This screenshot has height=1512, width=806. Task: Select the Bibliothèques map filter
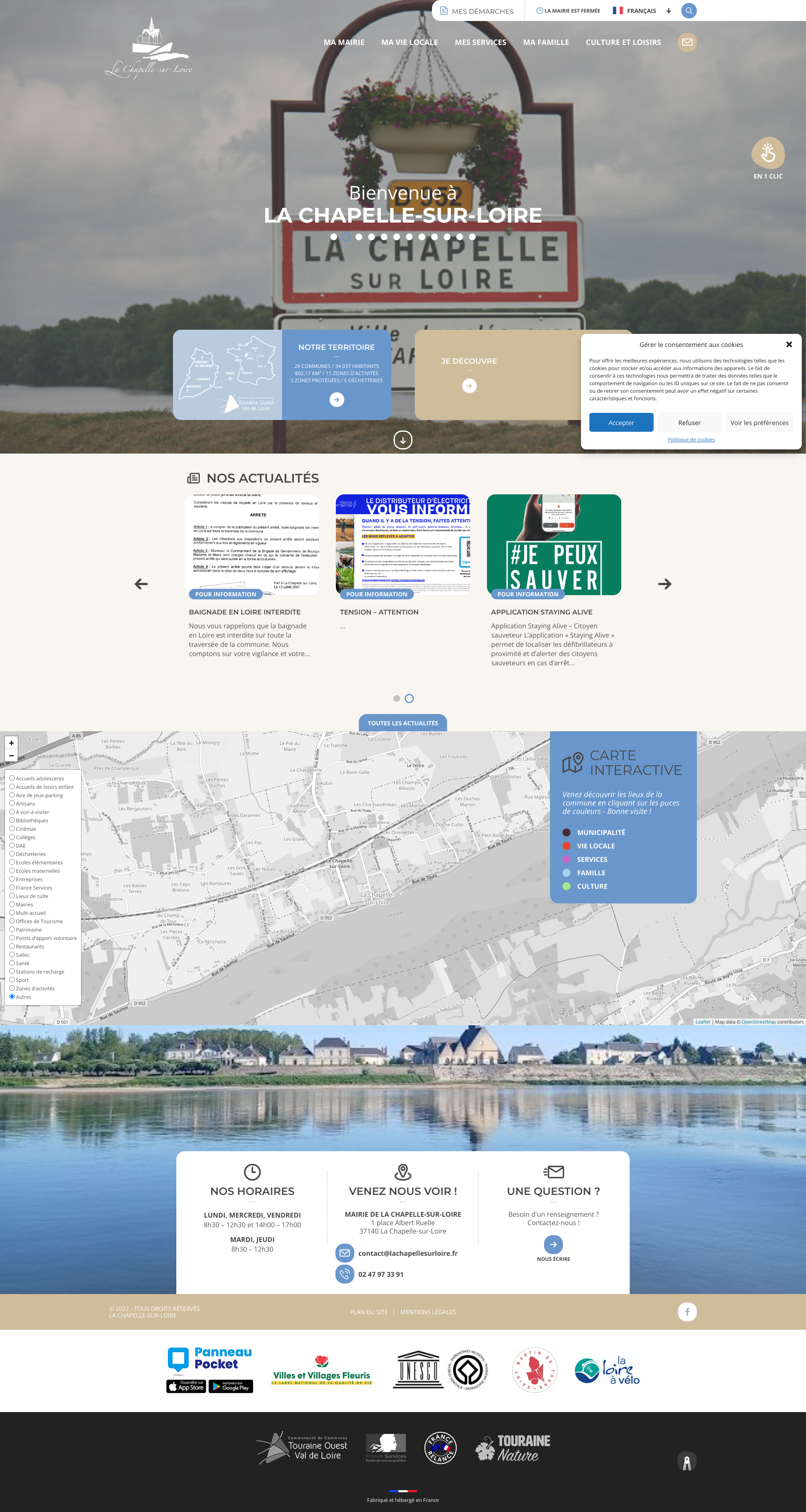pyautogui.click(x=12, y=820)
